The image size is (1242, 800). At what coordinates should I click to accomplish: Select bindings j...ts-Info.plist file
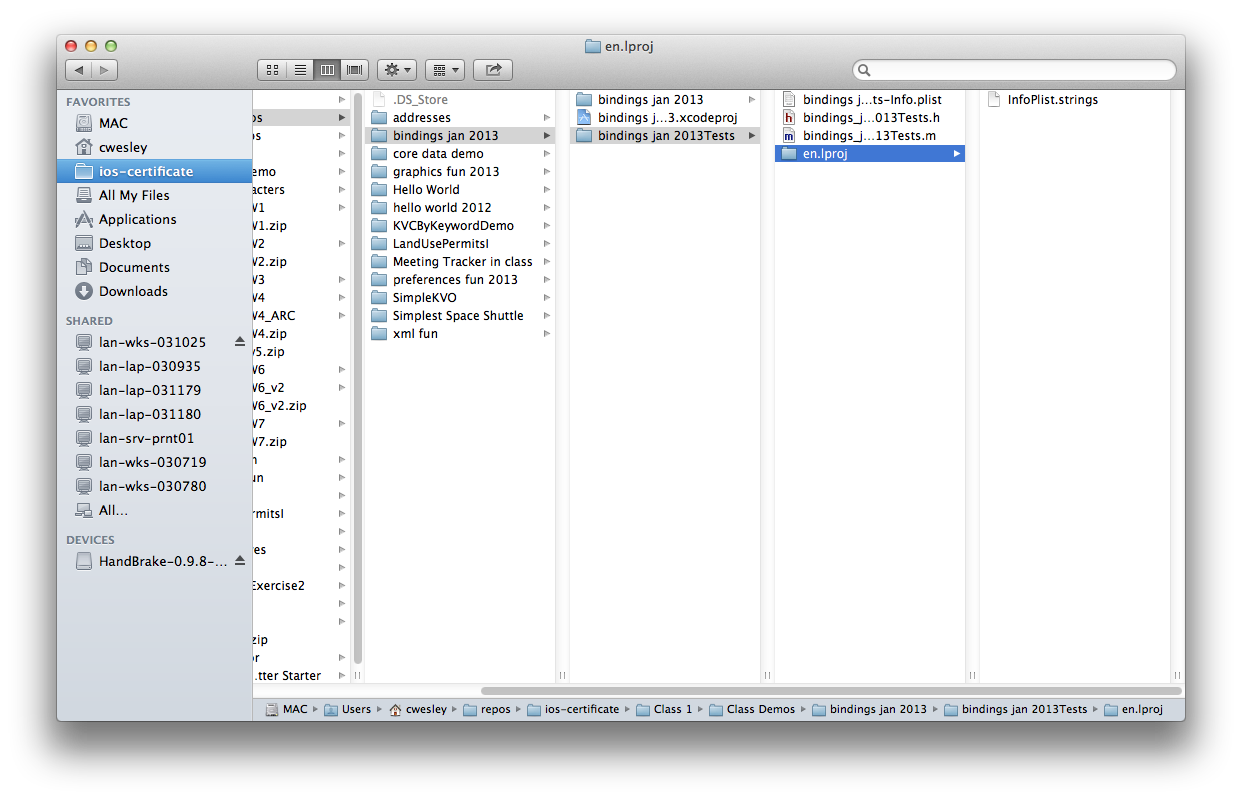click(870, 100)
